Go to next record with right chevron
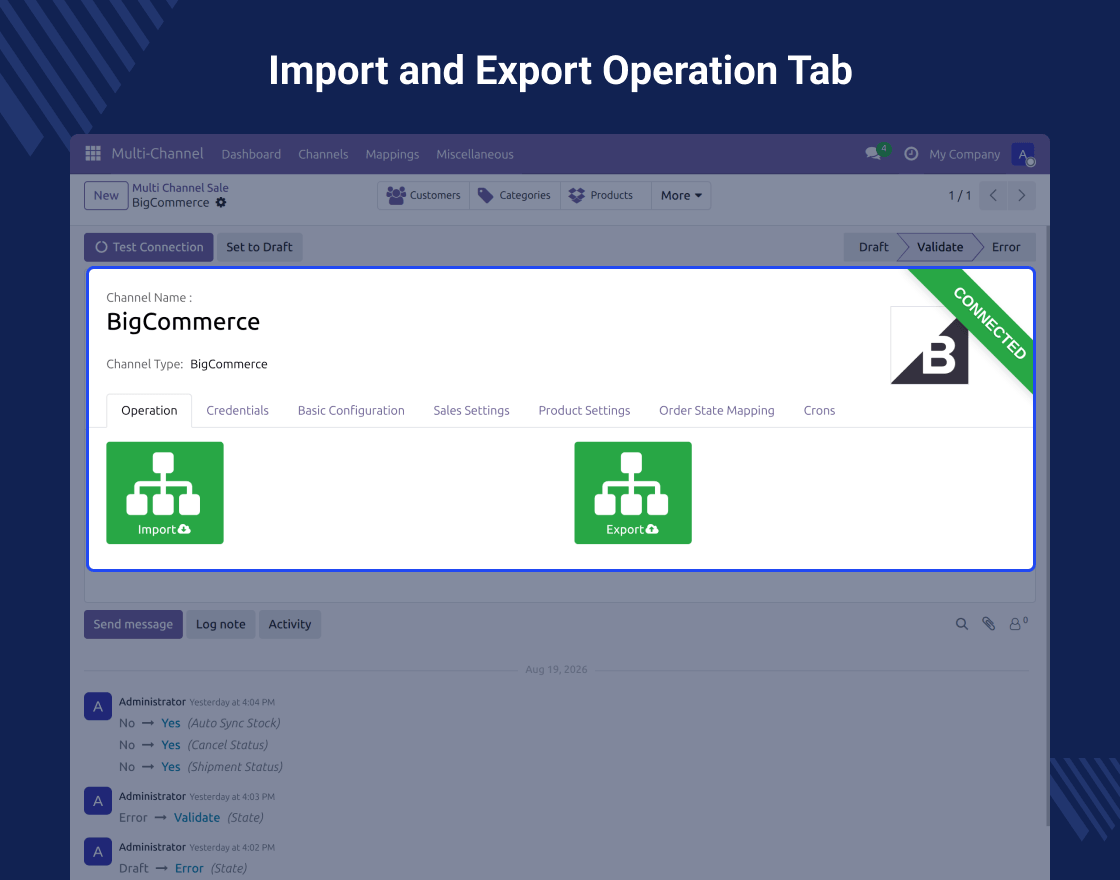 point(1021,196)
